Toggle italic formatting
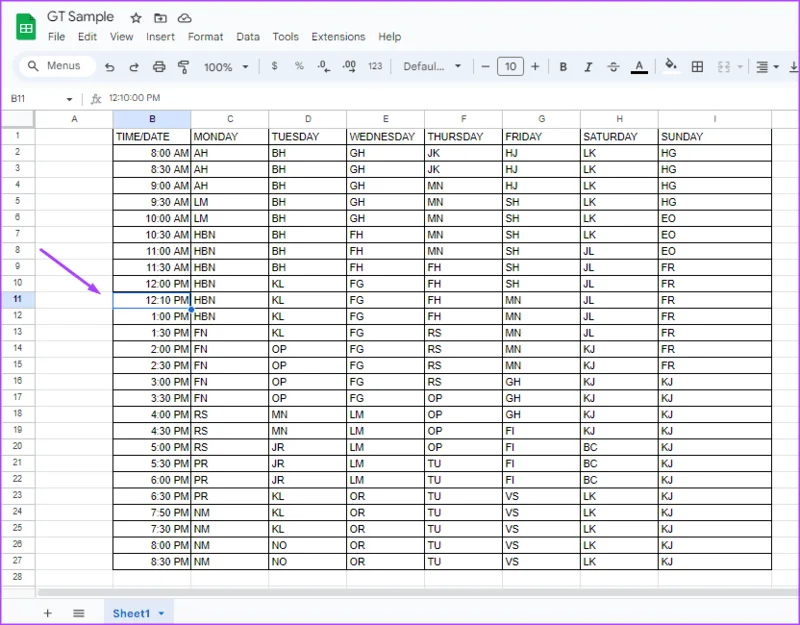The width and height of the screenshot is (800, 625). [588, 67]
